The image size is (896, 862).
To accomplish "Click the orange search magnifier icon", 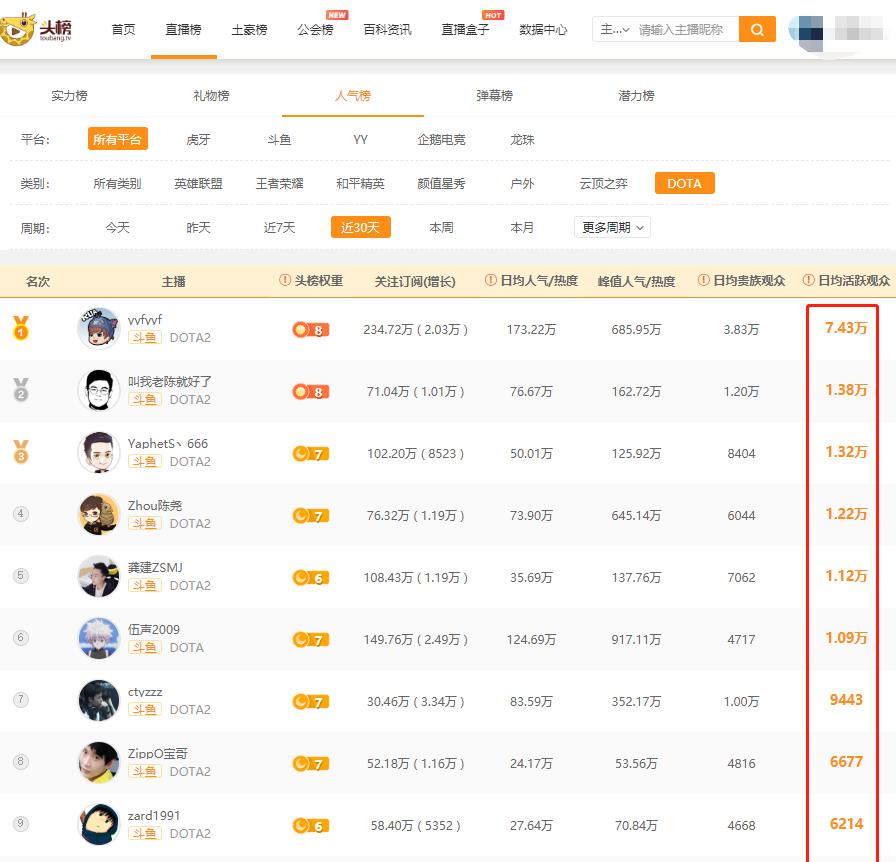I will pos(757,30).
